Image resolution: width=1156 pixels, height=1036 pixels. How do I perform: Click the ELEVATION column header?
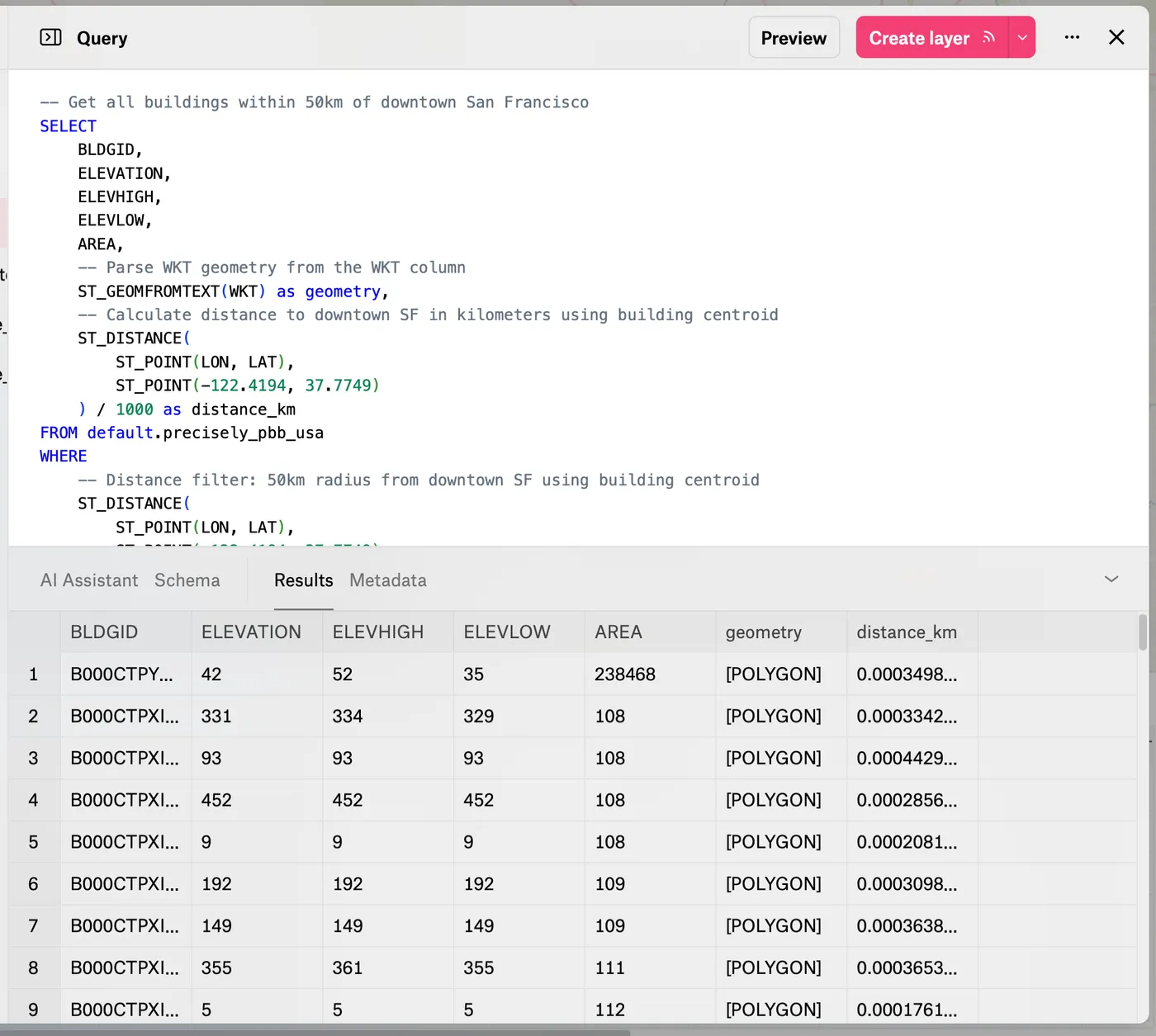point(257,632)
